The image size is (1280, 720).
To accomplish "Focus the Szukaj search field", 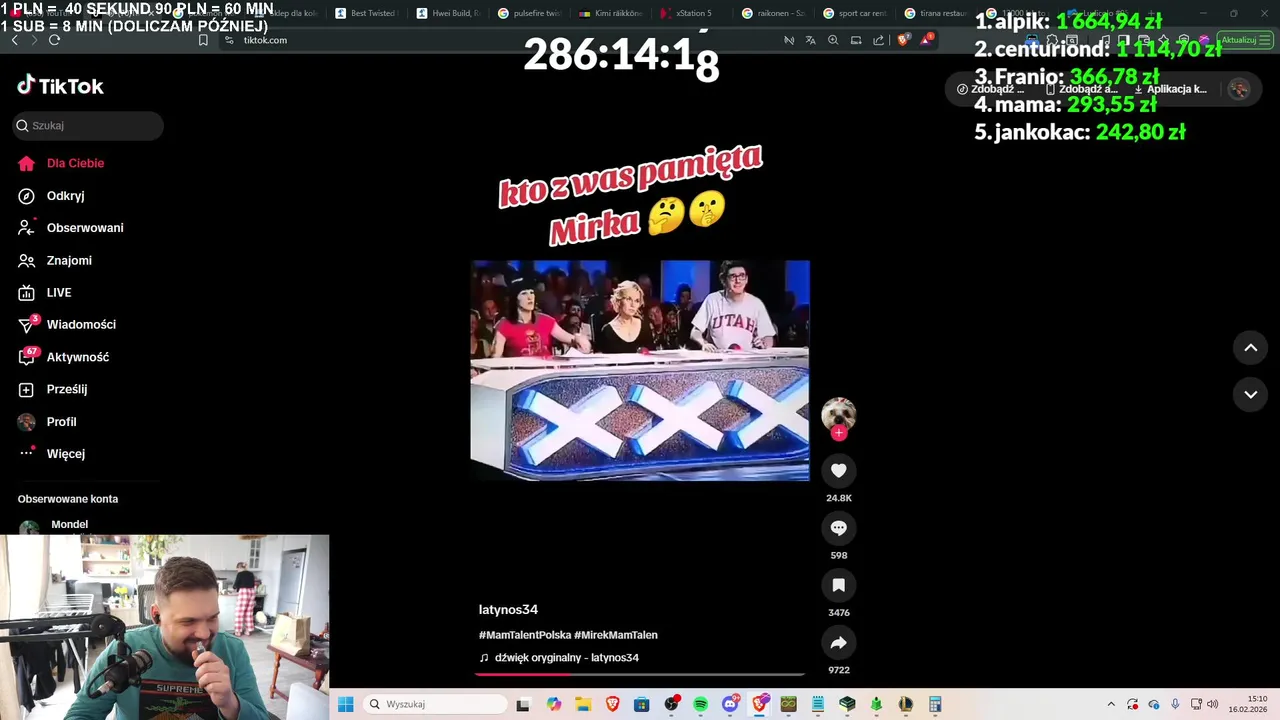I will pyautogui.click(x=88, y=125).
